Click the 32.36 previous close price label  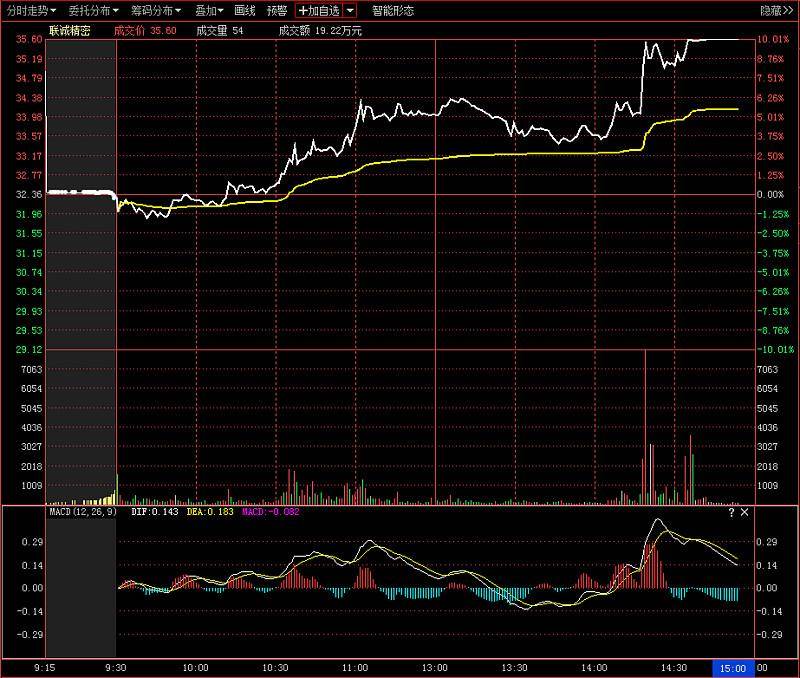point(29,194)
